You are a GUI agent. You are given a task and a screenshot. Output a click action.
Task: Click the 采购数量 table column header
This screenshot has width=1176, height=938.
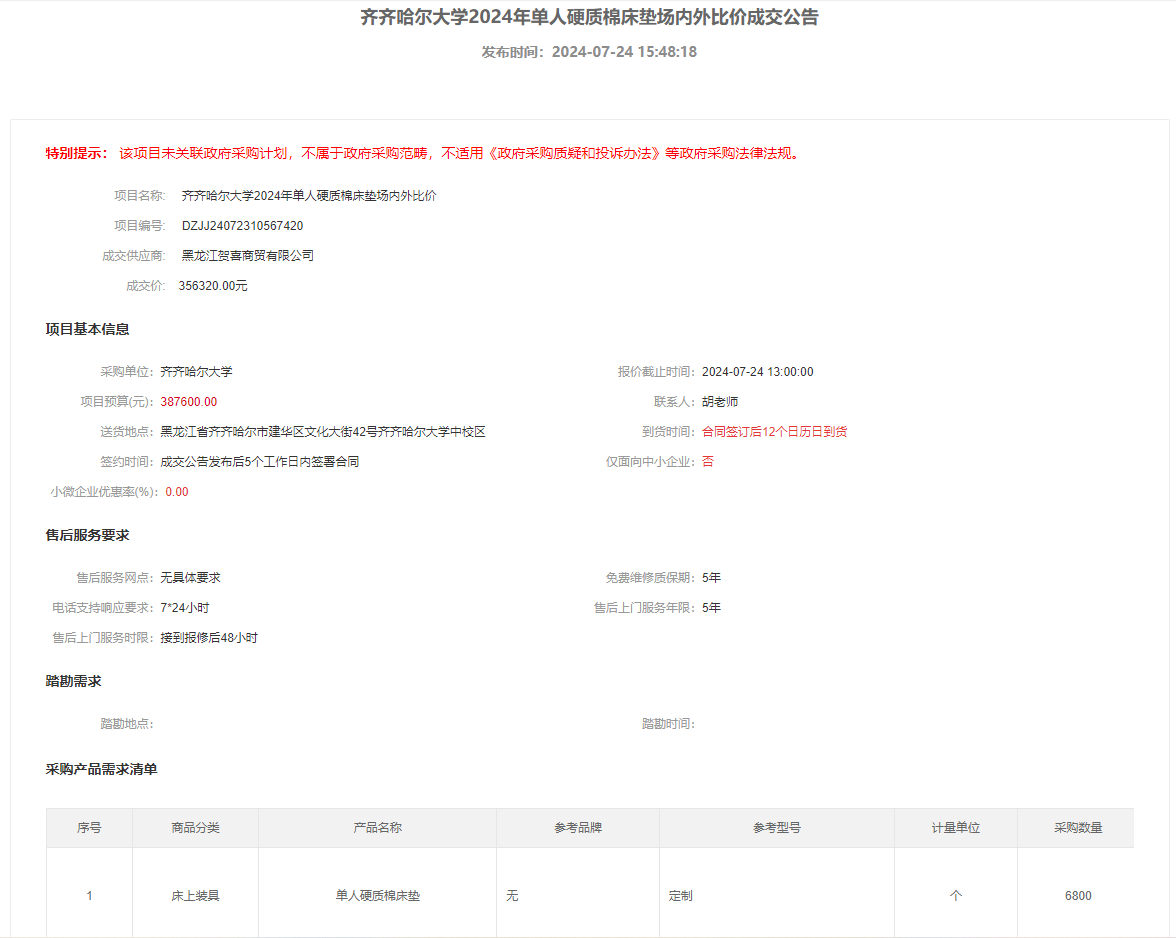tap(1078, 828)
